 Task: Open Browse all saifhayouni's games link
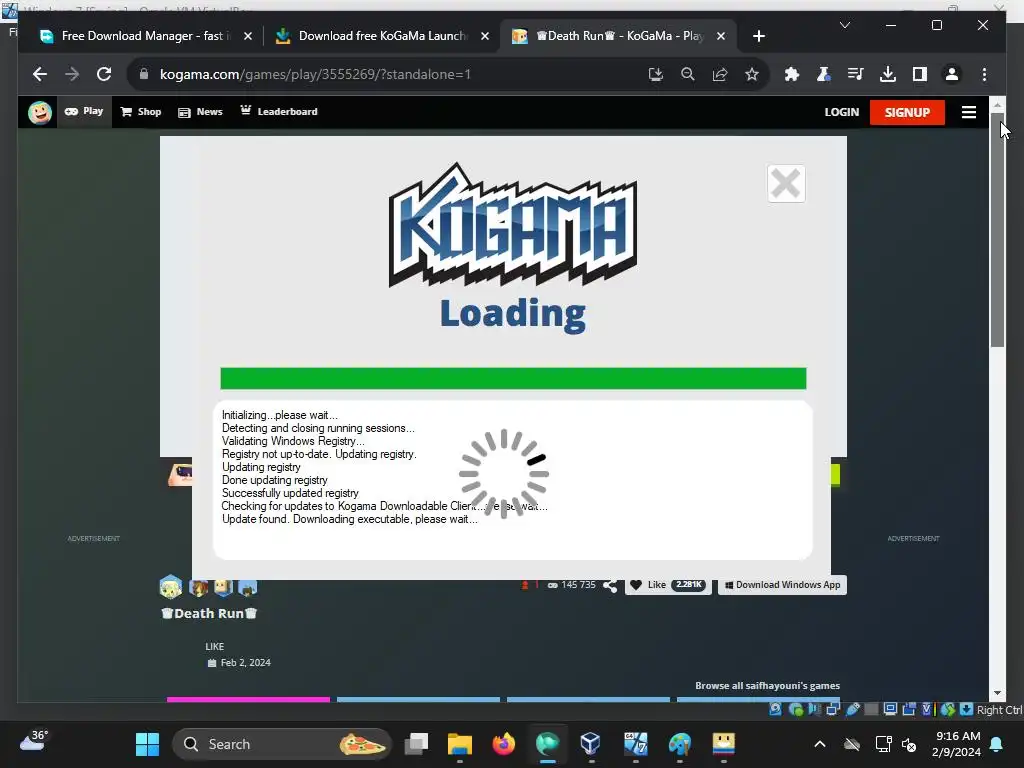[x=767, y=686]
